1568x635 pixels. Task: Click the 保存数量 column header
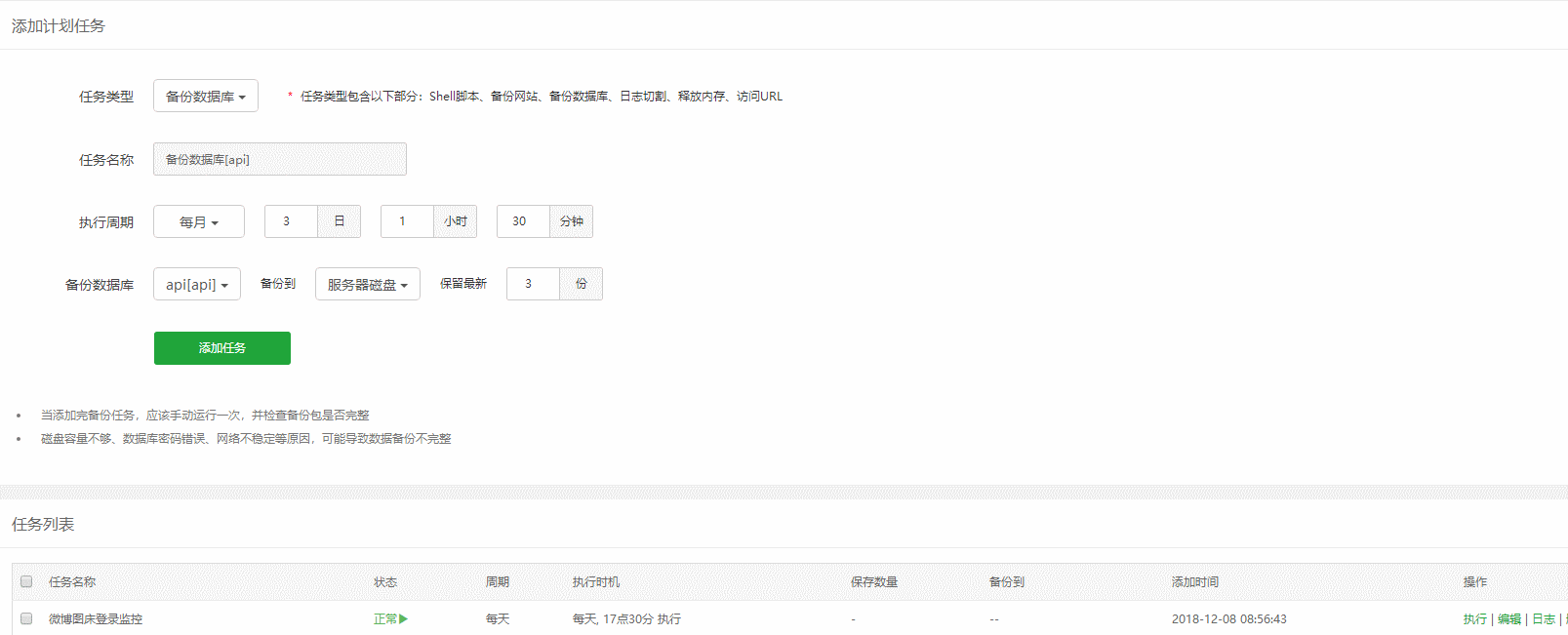coord(874,581)
